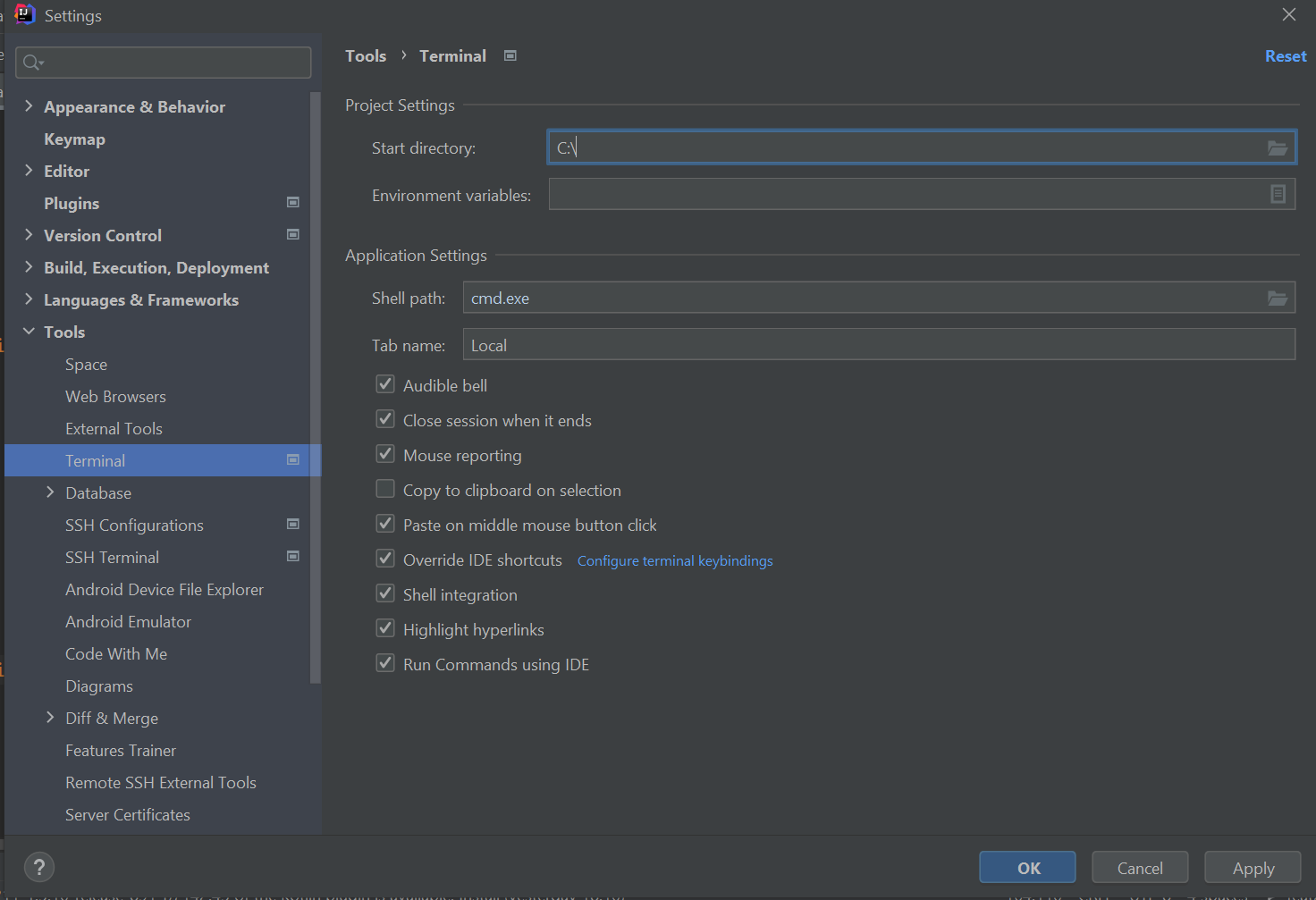The width and height of the screenshot is (1316, 900).
Task: Open the Tools breadcrumb item
Action: [365, 55]
